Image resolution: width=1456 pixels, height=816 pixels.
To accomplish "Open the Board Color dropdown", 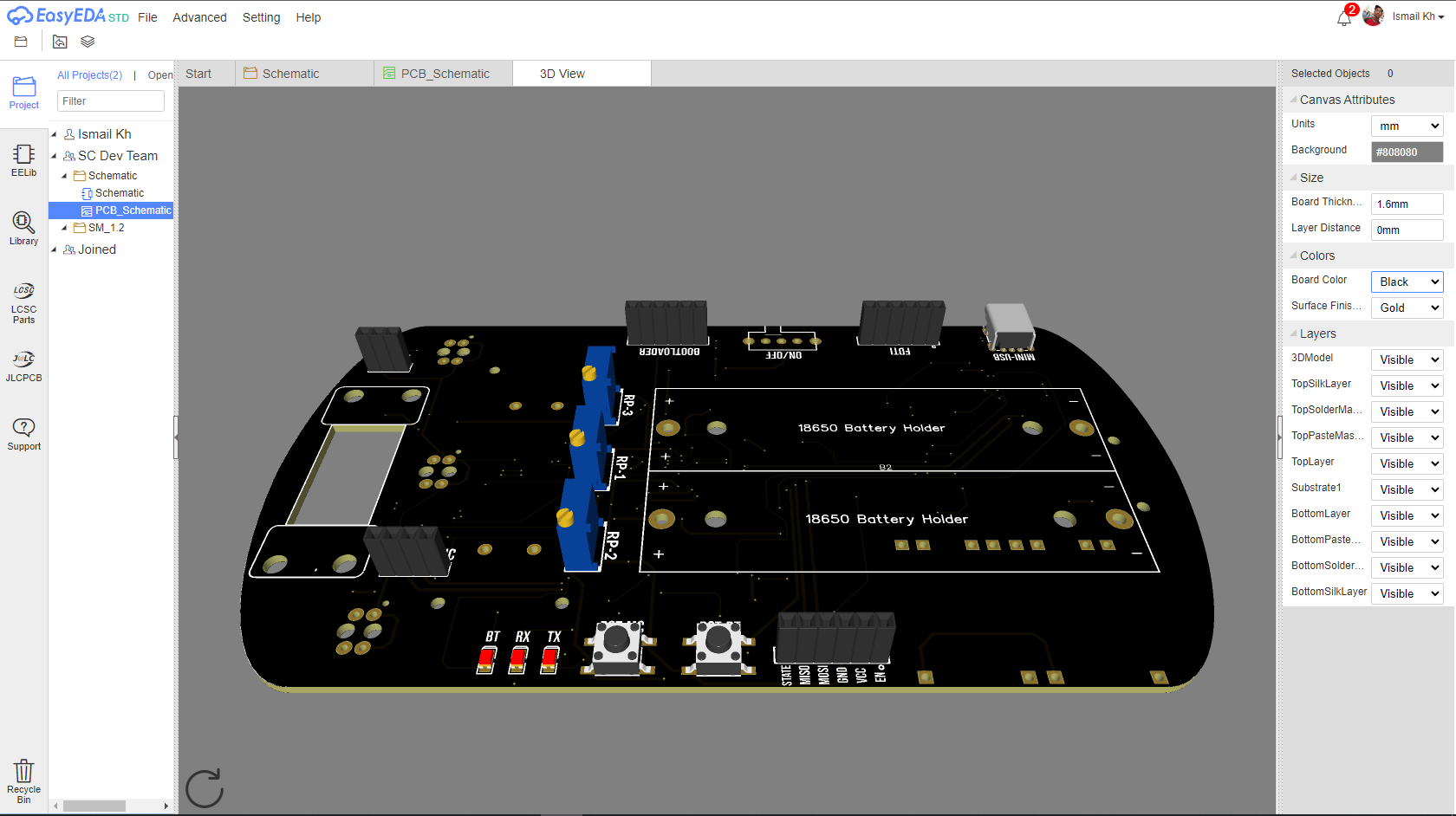I will coord(1406,281).
